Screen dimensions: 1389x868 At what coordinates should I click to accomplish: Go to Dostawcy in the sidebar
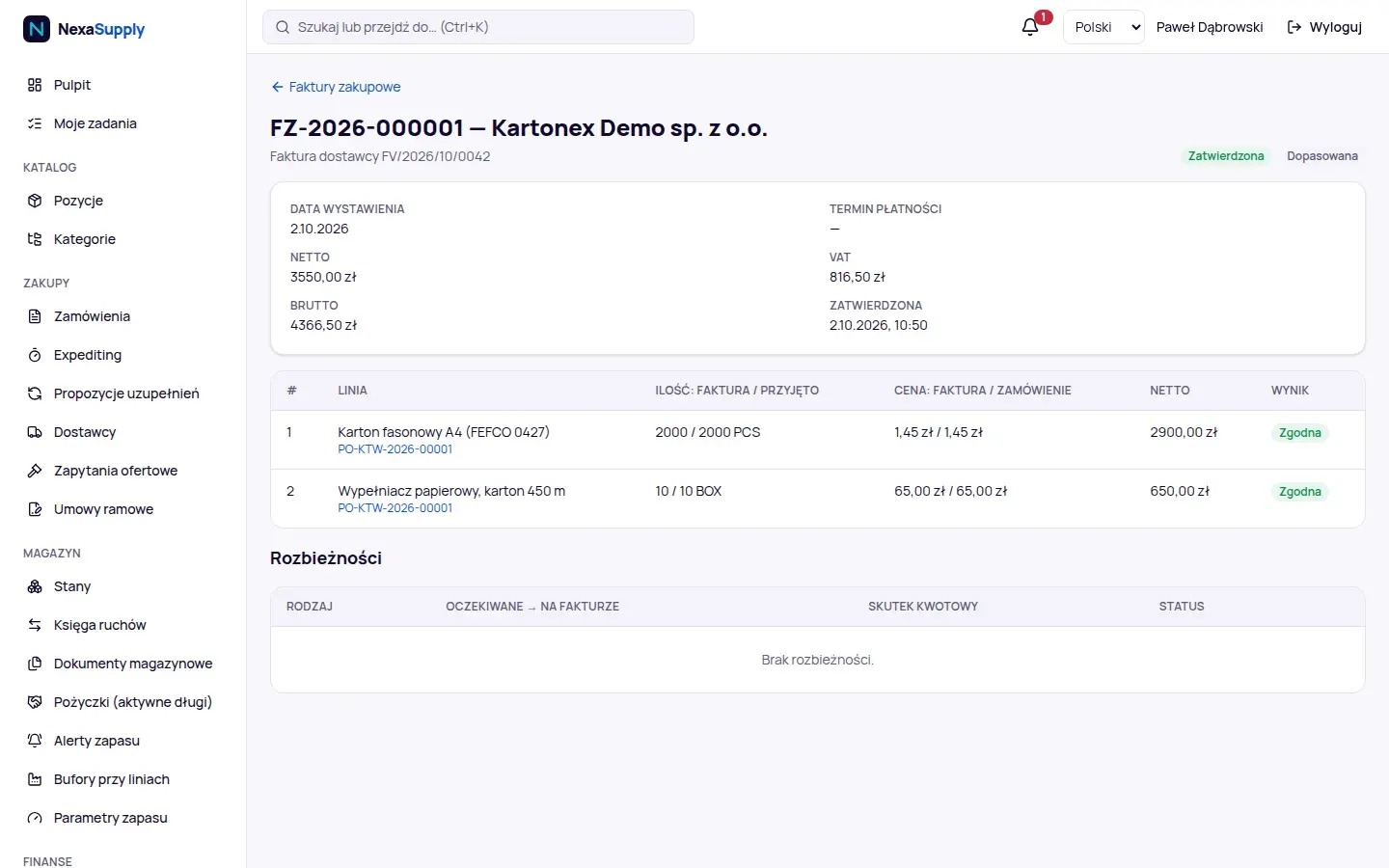123,432
